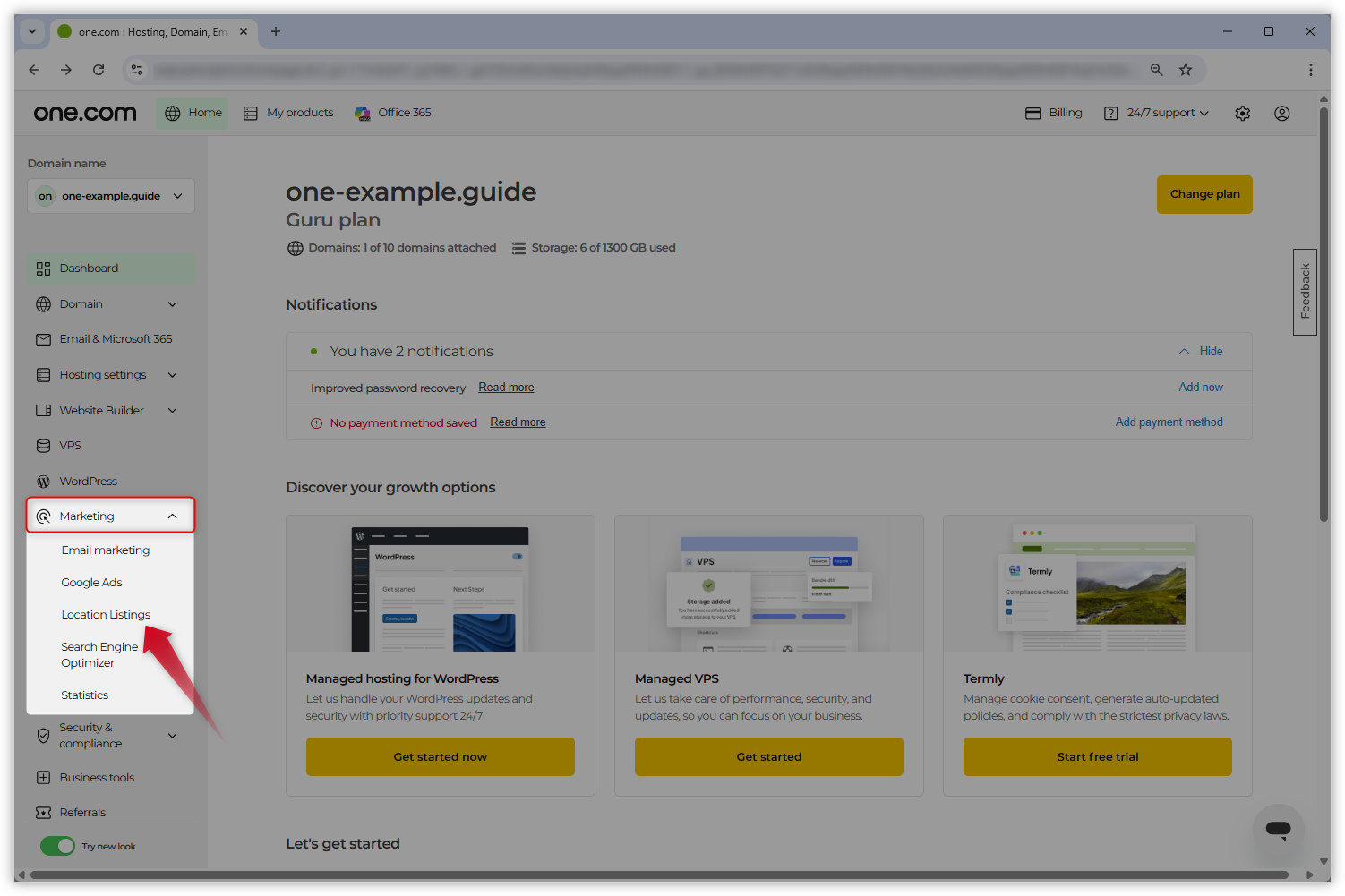Go back to the previous page
Screen dimensions: 1345x896
coord(34,70)
